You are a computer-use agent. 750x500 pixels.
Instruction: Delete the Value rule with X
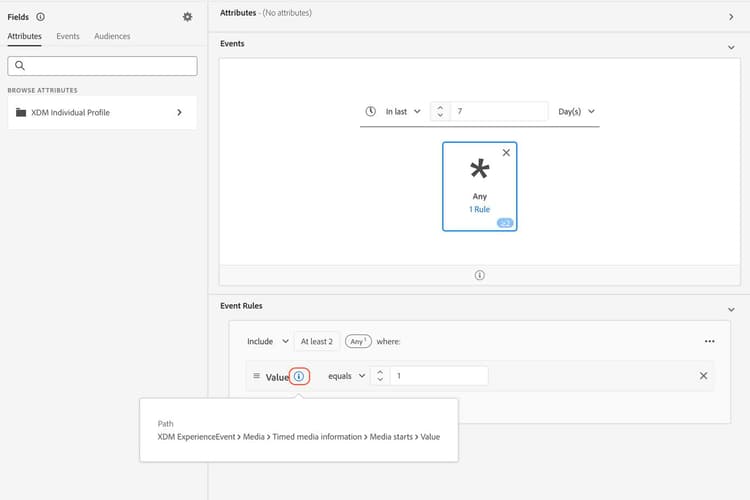703,376
